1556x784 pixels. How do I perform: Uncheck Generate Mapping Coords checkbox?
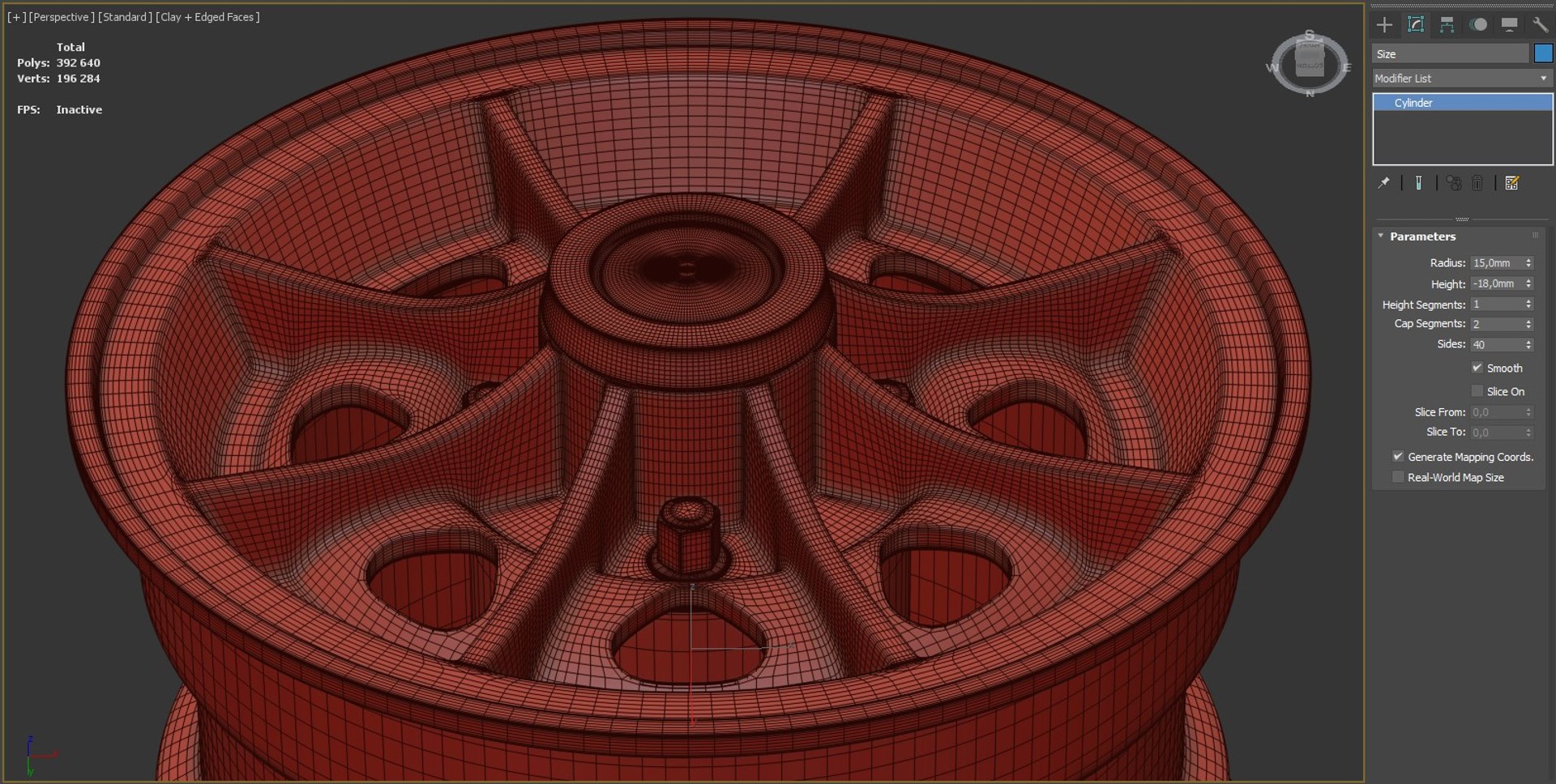pos(1398,457)
